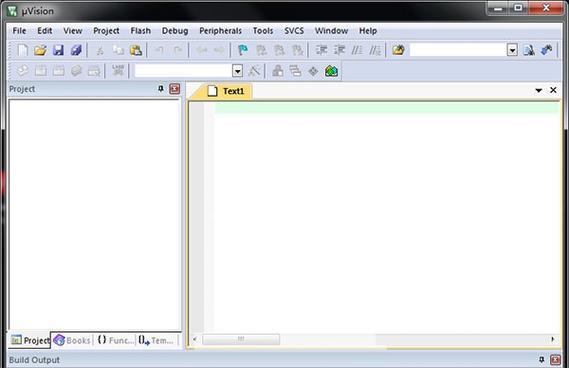Pin the Build Output panel with the pushpin

[541, 359]
